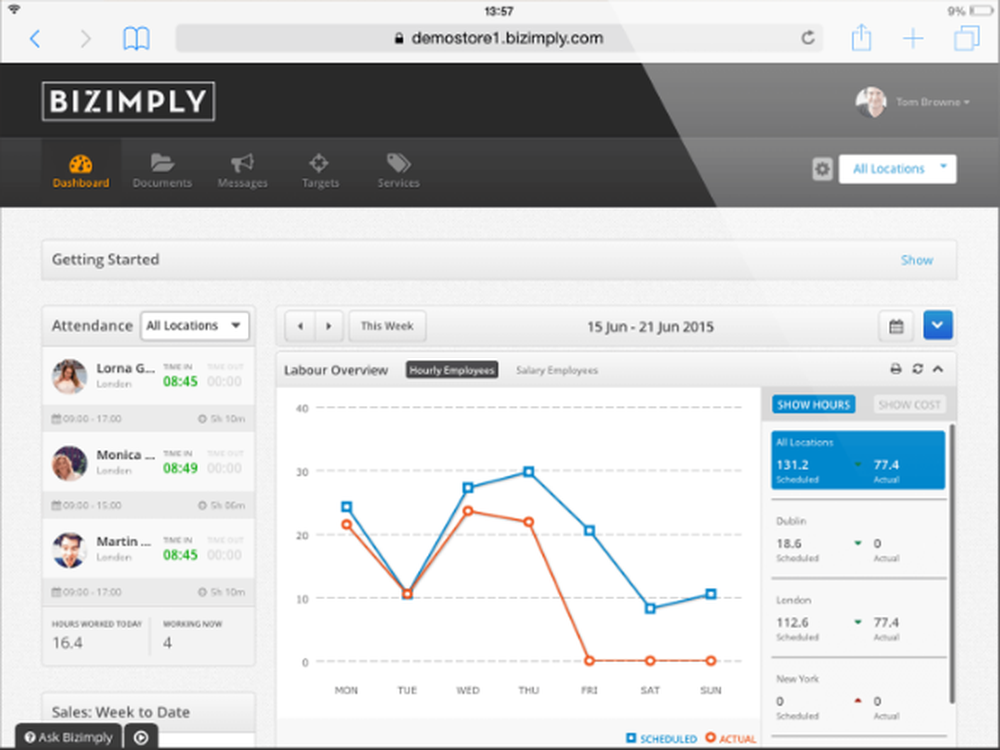Print the Labour Overview chart

click(895, 368)
